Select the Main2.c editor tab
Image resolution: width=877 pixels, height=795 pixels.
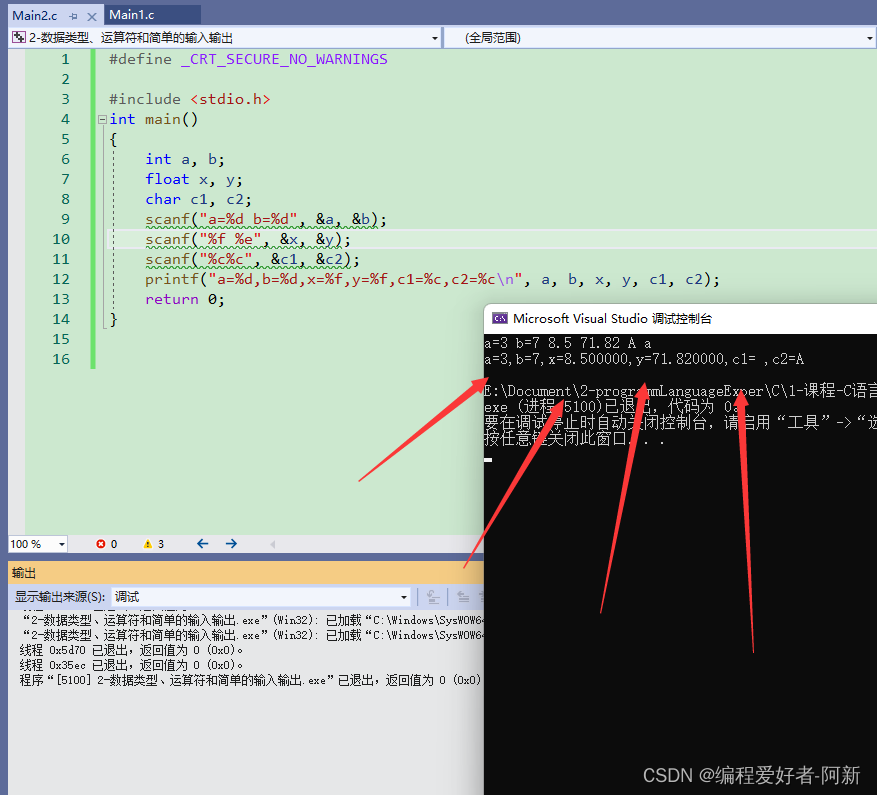coord(35,16)
